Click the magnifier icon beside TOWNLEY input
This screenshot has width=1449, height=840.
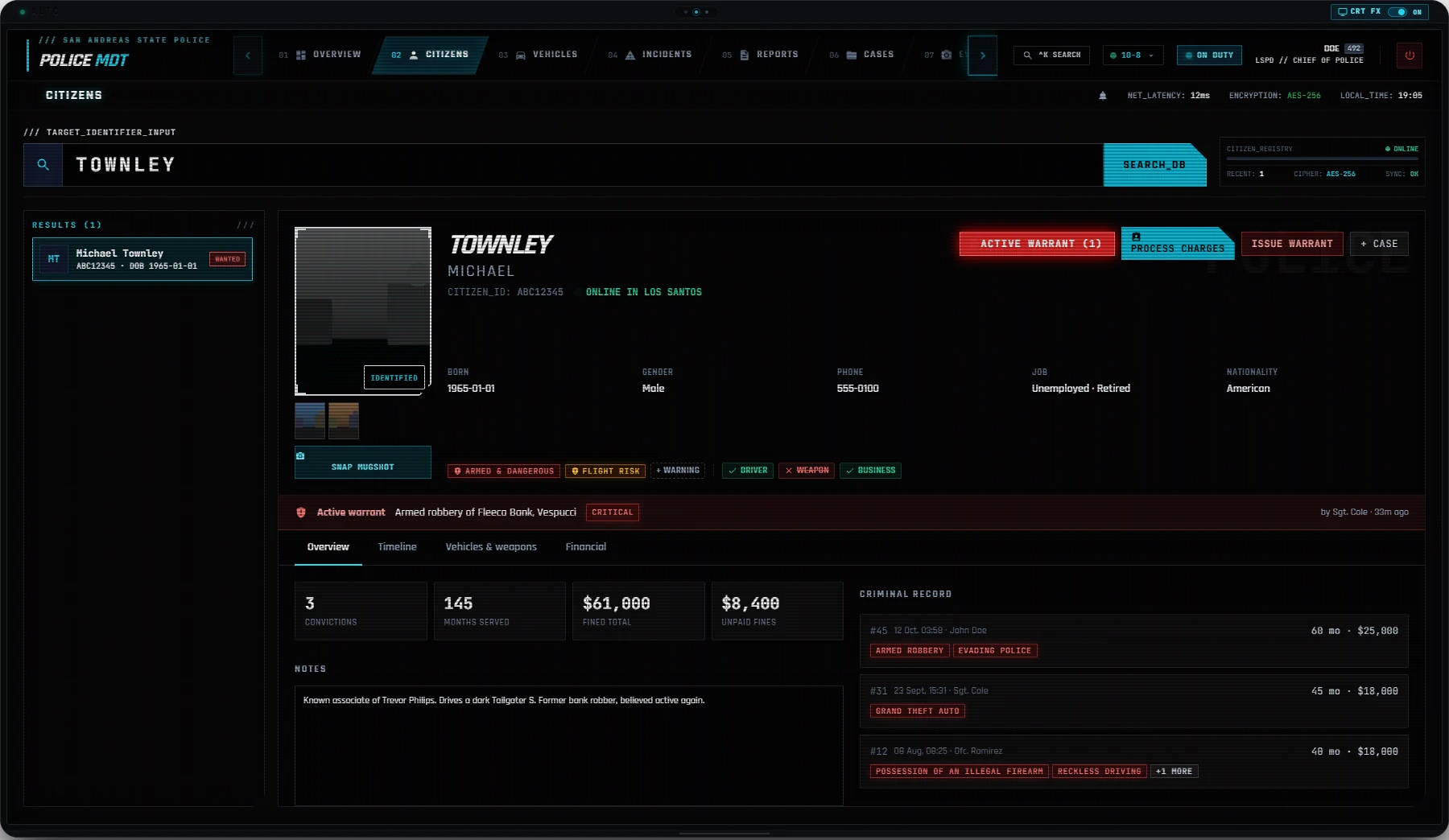pos(43,165)
